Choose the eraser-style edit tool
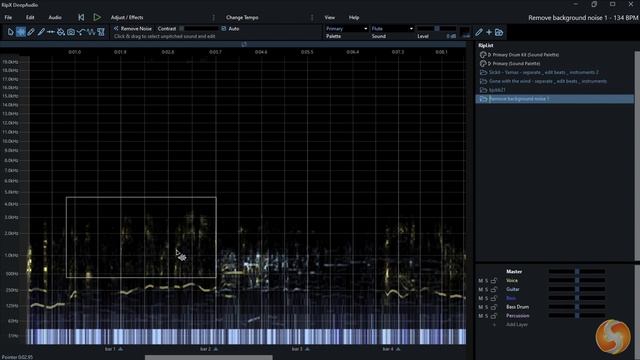The image size is (640, 360). 31,32
